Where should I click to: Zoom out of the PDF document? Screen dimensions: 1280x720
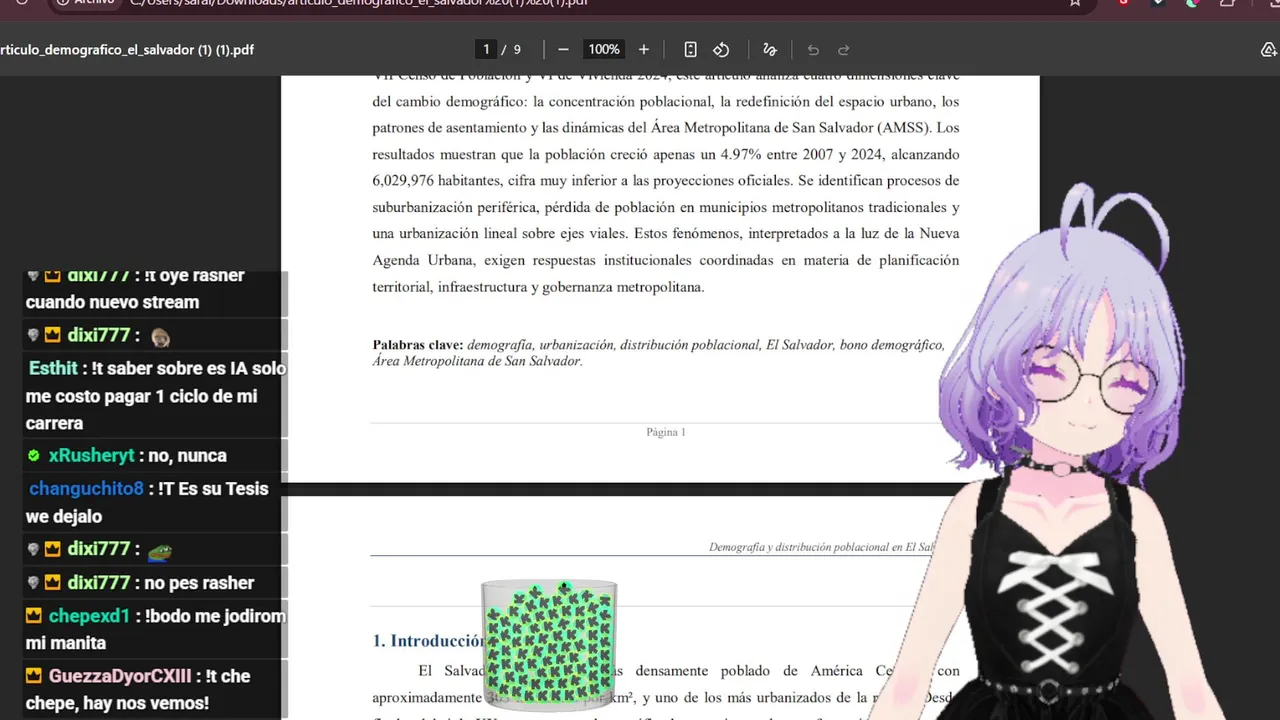(x=563, y=49)
